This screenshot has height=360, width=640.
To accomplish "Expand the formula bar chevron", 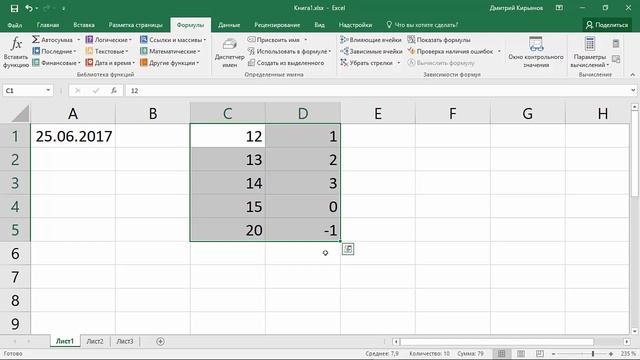I will 633,90.
